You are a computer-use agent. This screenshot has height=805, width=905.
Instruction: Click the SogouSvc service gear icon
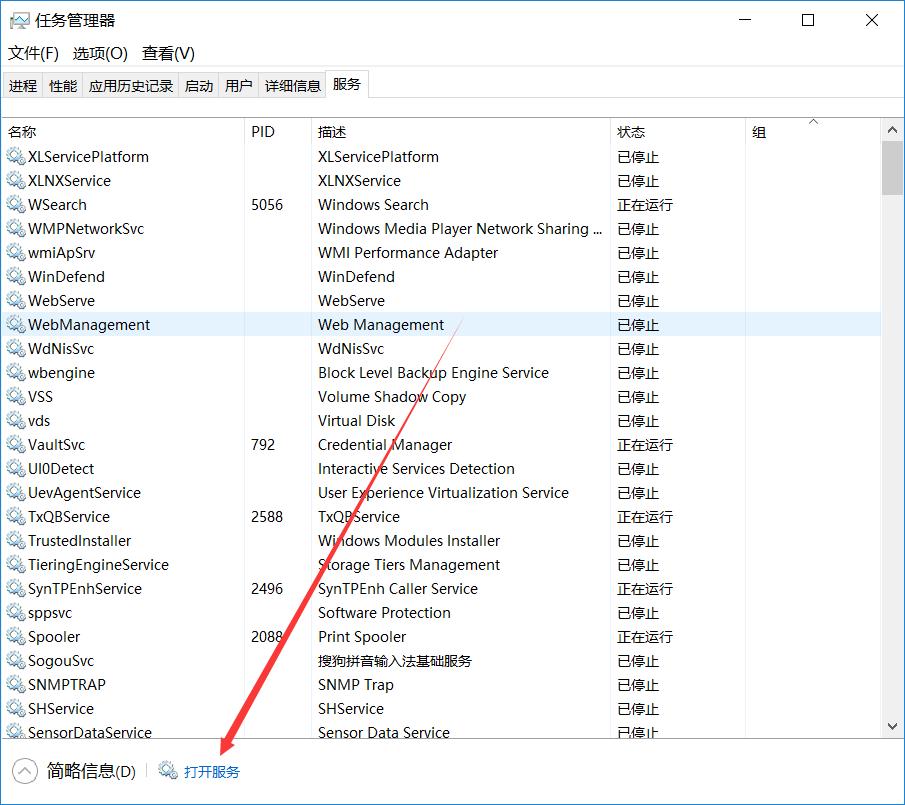(x=16, y=660)
